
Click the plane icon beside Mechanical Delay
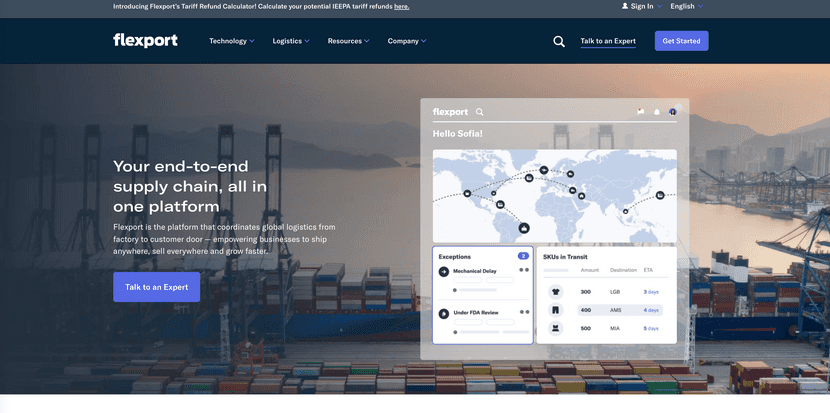[444, 271]
